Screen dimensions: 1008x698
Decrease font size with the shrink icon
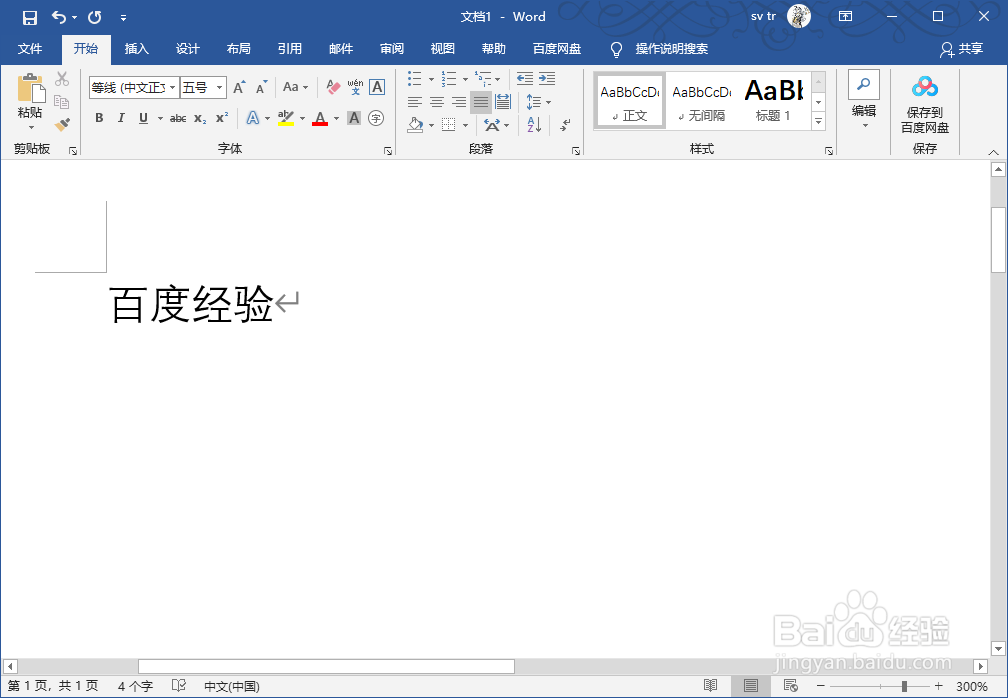click(261, 87)
